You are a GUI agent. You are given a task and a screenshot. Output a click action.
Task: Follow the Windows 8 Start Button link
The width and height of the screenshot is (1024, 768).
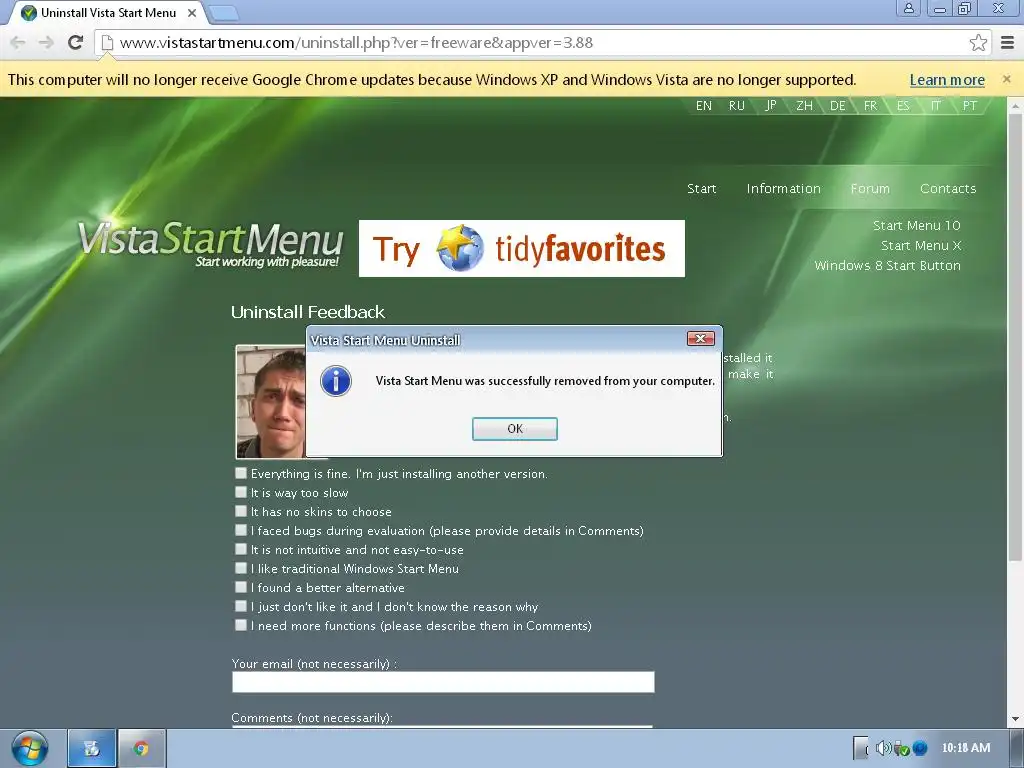click(x=888, y=265)
